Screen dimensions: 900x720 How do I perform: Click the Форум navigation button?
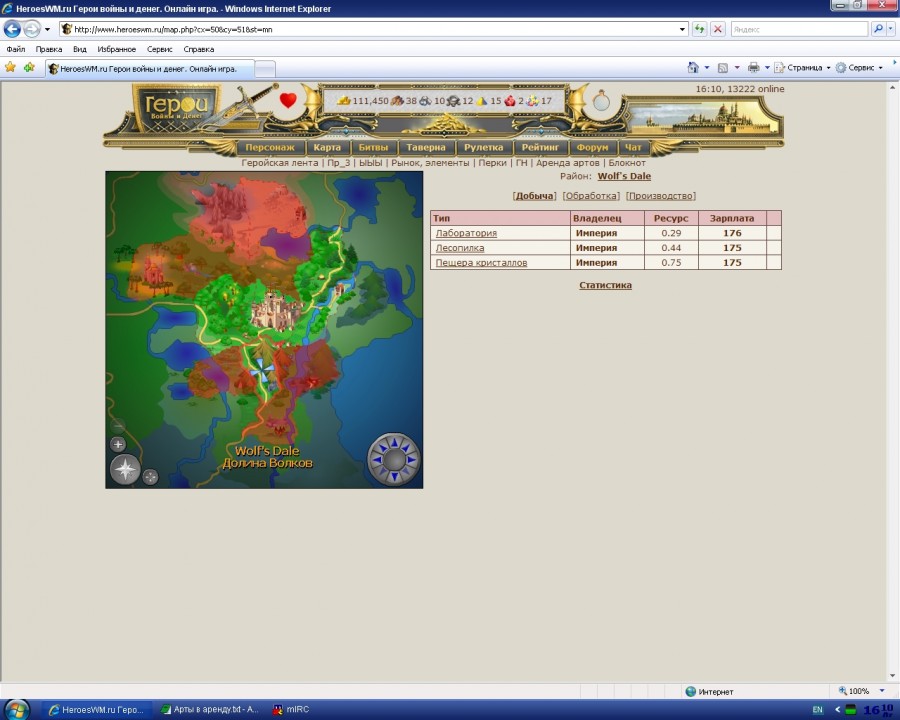(592, 148)
